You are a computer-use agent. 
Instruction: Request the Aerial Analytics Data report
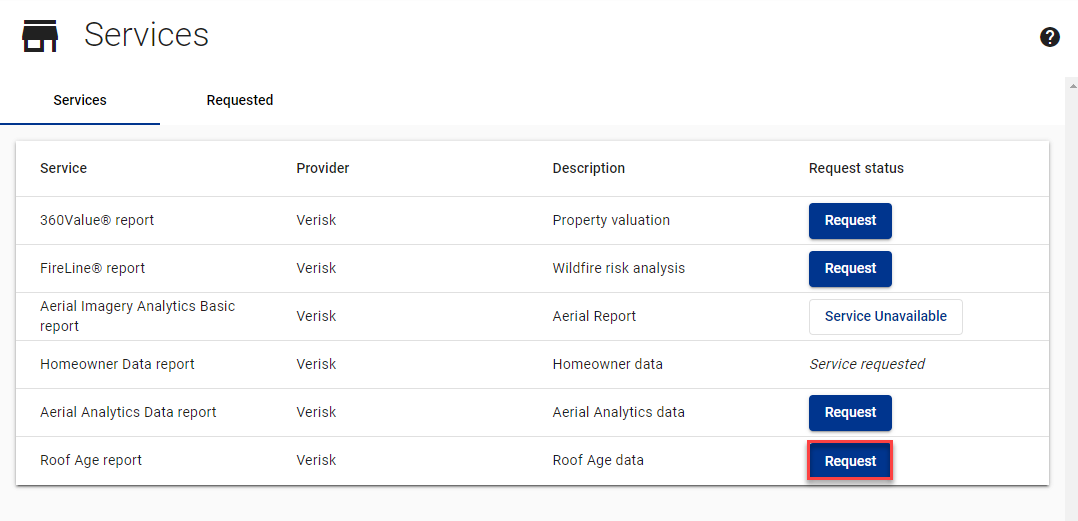click(x=850, y=413)
